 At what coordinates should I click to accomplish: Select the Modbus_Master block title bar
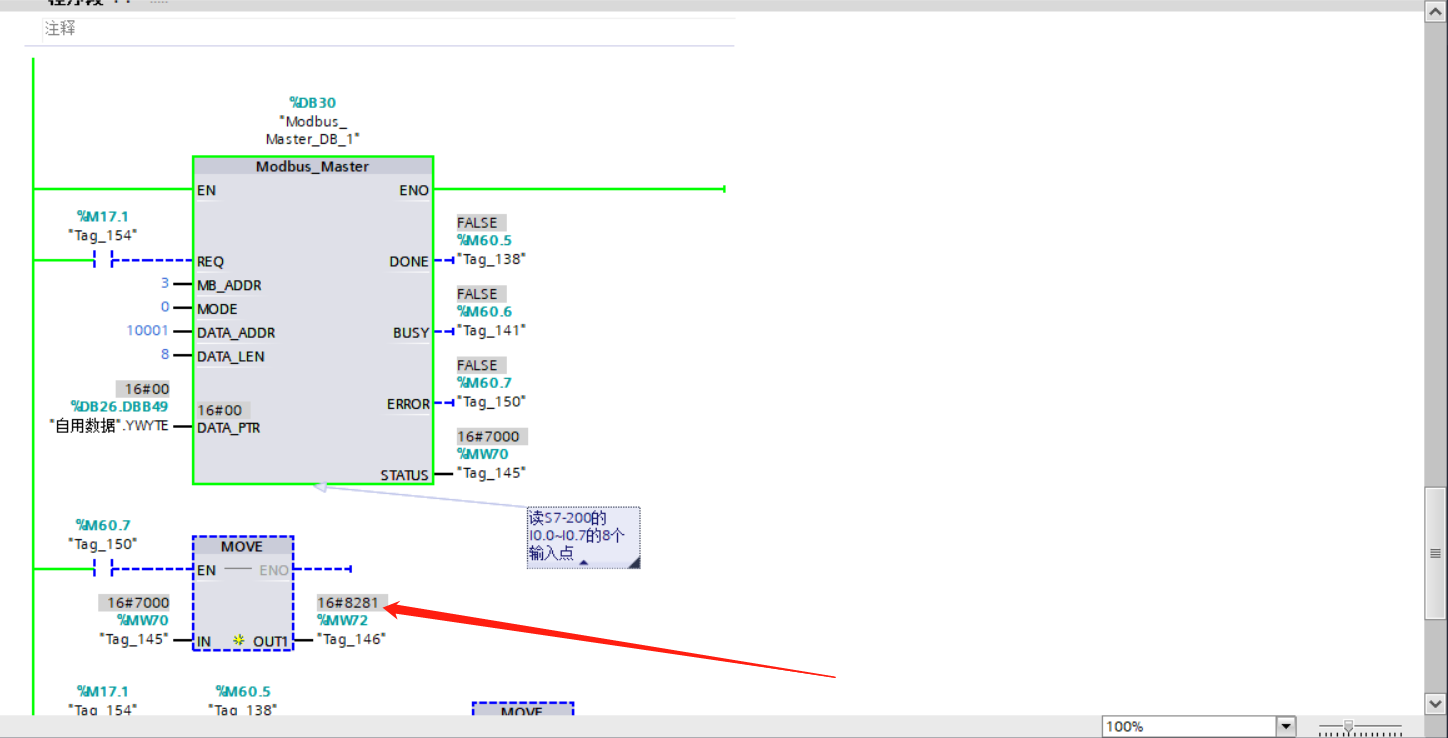click(x=312, y=166)
